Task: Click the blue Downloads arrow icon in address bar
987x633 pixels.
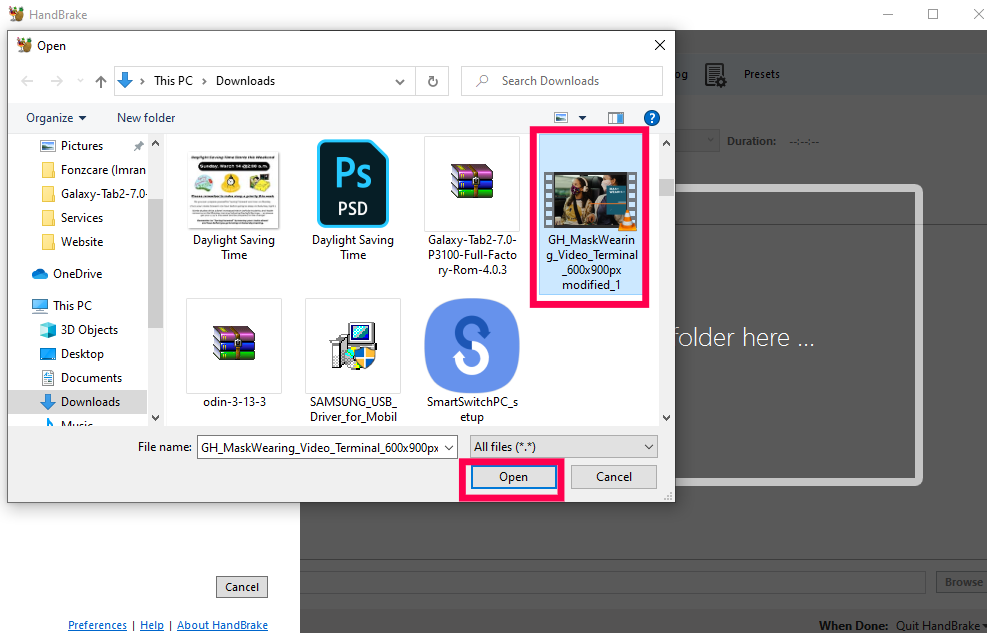Action: tap(125, 81)
